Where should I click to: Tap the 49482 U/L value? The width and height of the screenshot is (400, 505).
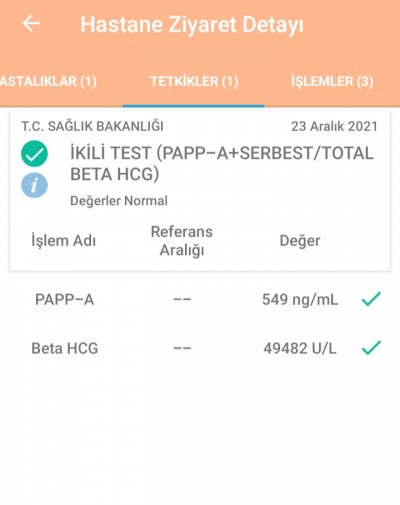click(300, 348)
